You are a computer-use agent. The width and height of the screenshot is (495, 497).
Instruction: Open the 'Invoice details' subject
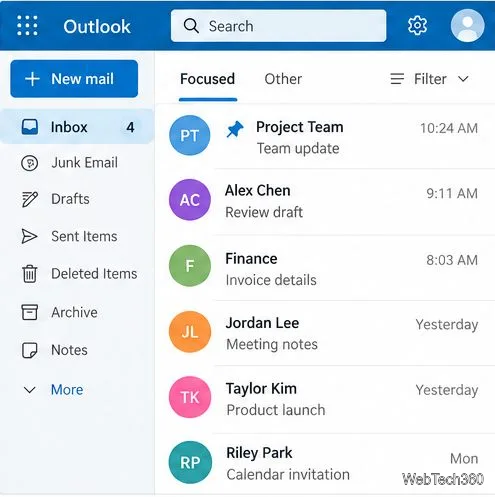(271, 280)
